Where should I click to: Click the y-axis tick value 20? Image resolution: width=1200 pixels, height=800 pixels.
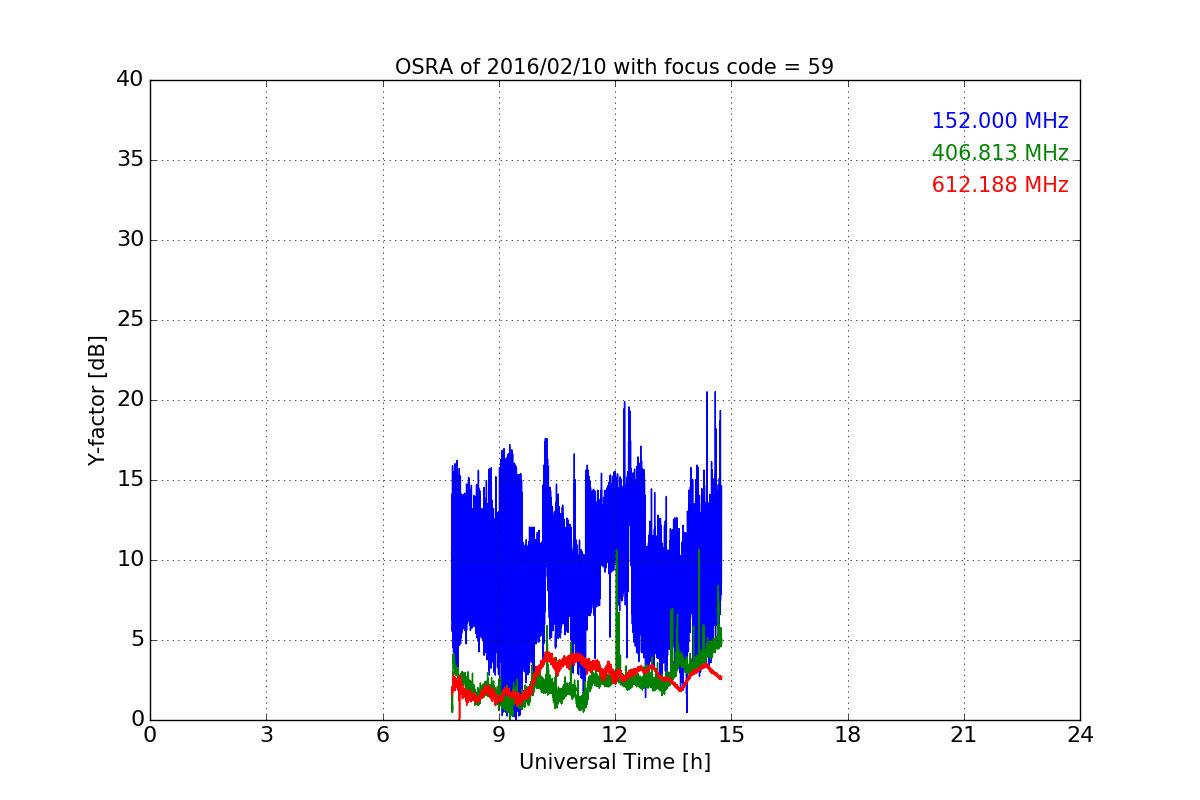(130, 400)
